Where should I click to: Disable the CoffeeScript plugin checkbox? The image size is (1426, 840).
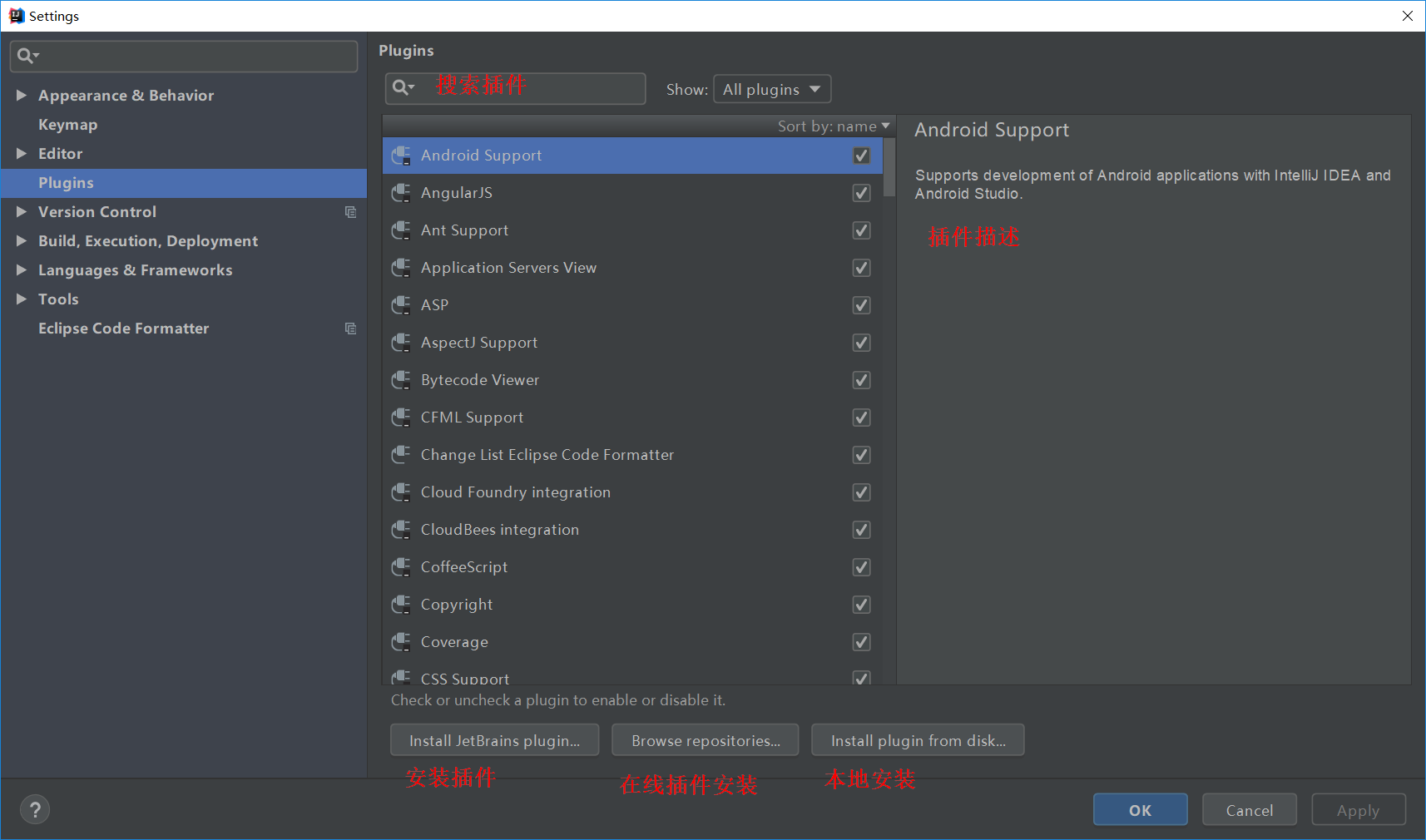click(x=862, y=567)
